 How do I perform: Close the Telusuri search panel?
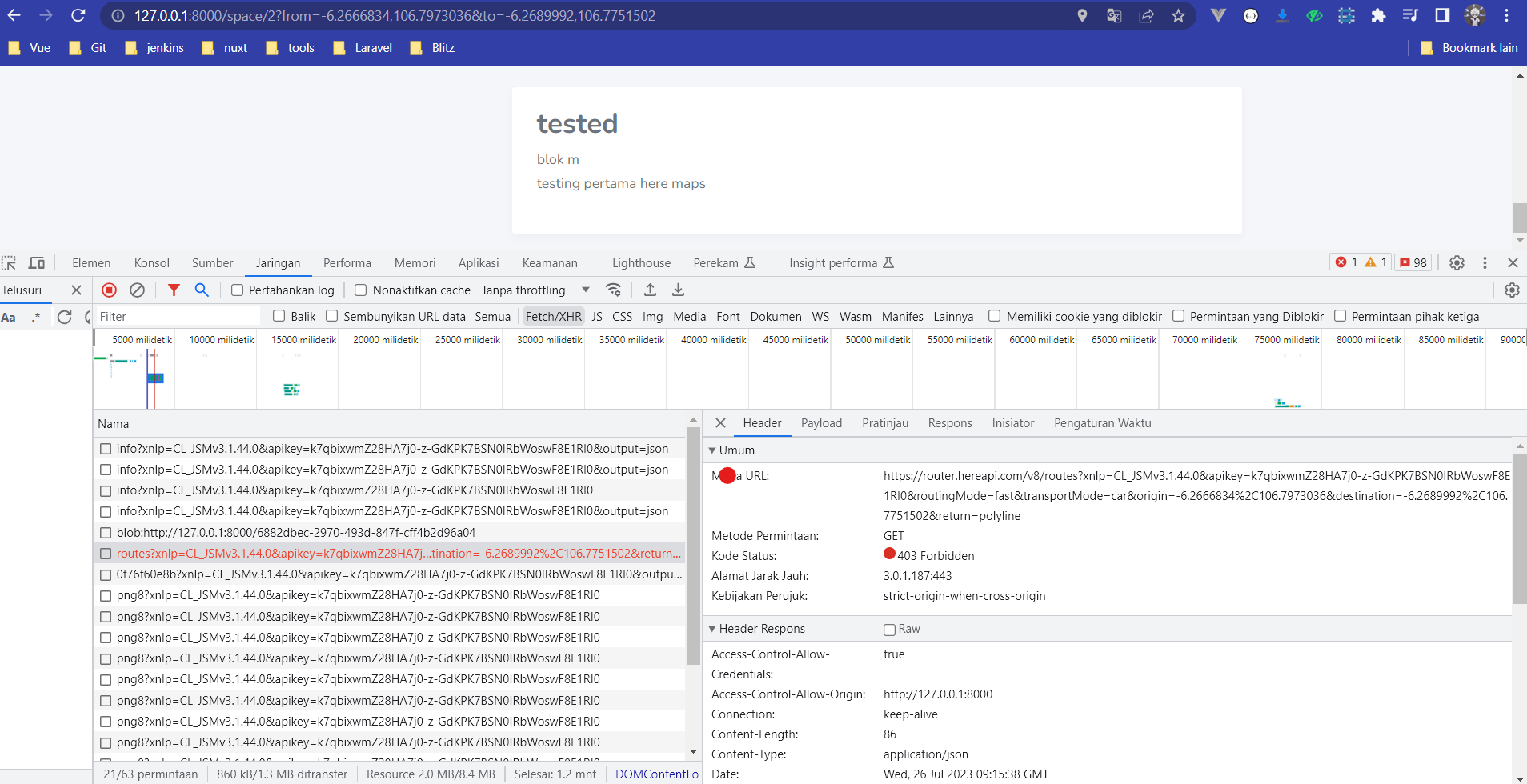click(x=76, y=290)
